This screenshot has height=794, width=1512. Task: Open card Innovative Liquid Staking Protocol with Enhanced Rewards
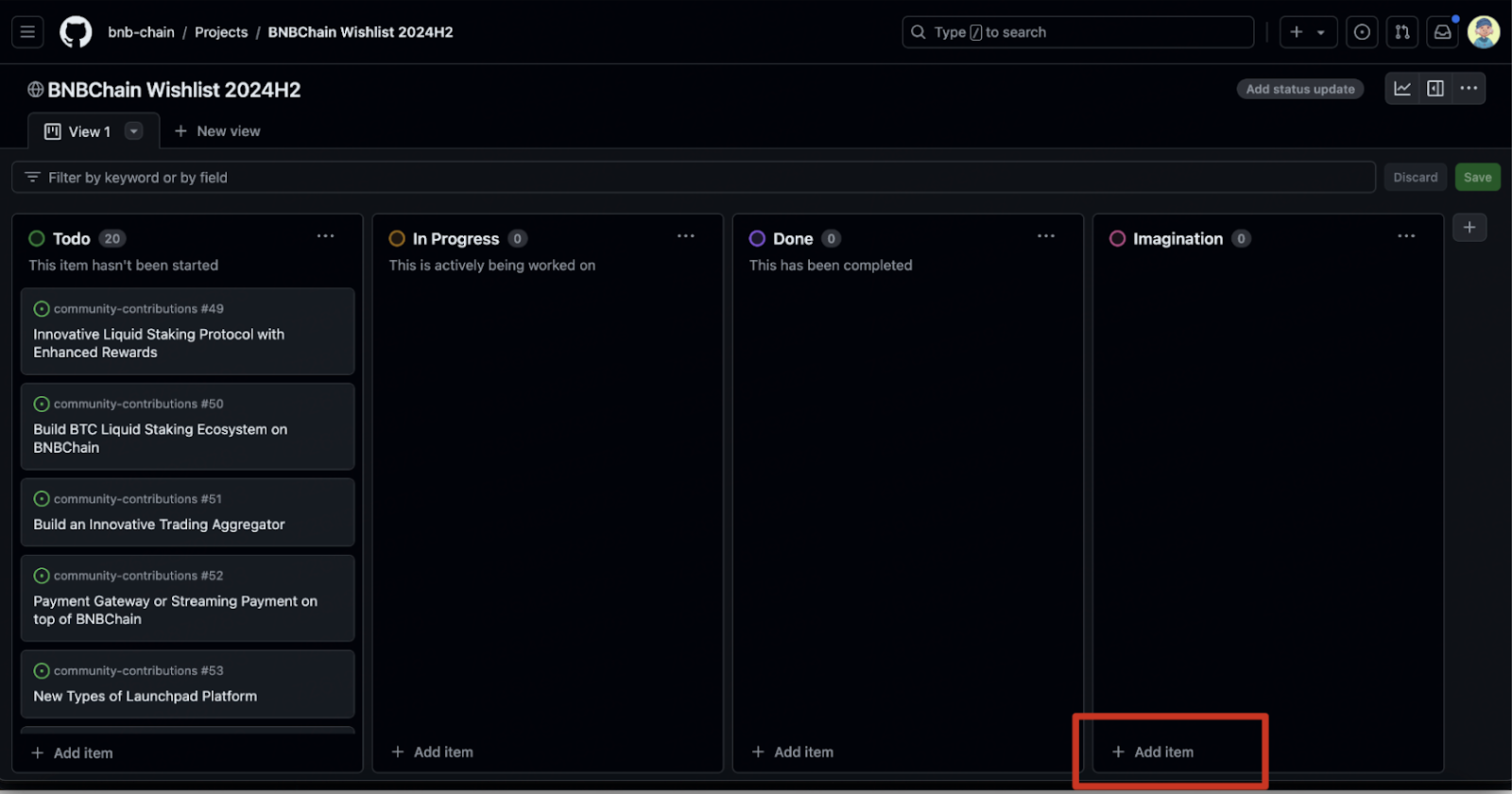point(159,343)
